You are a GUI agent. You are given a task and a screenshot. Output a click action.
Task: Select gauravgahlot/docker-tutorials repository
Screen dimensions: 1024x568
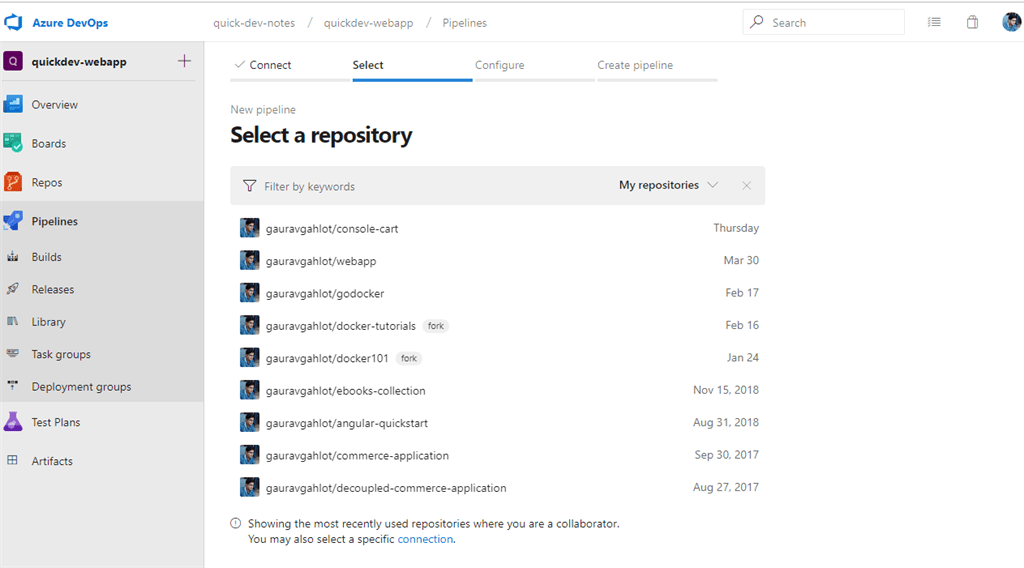[498, 325]
